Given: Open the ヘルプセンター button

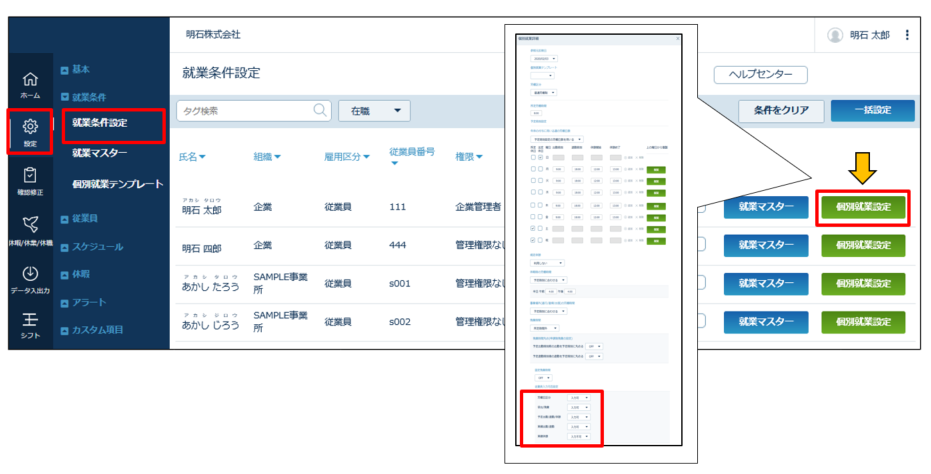Looking at the screenshot, I should [761, 74].
